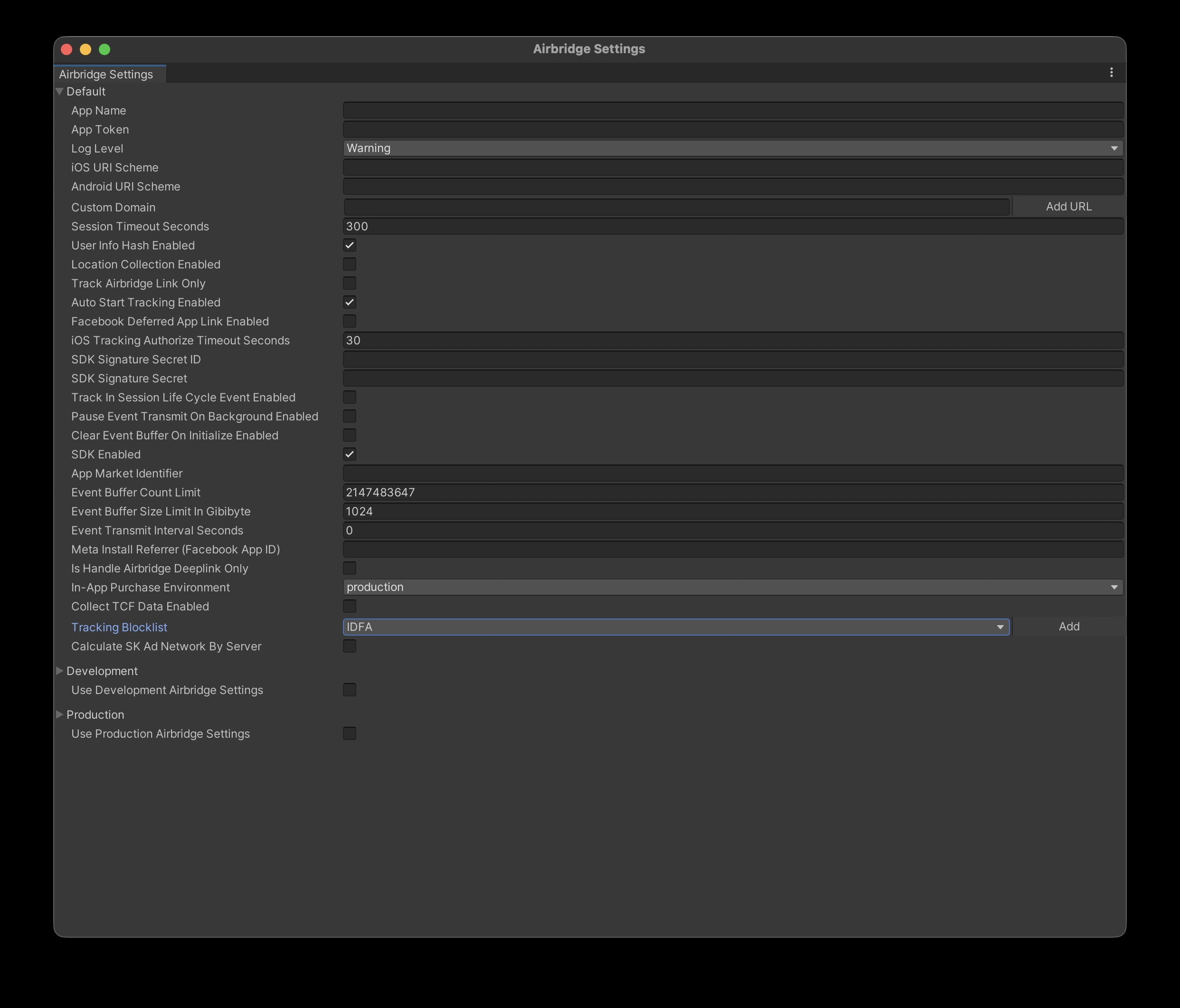Enable Use Development Airbridge Settings
Screen dimensions: 1180x1008
[x=350, y=690]
